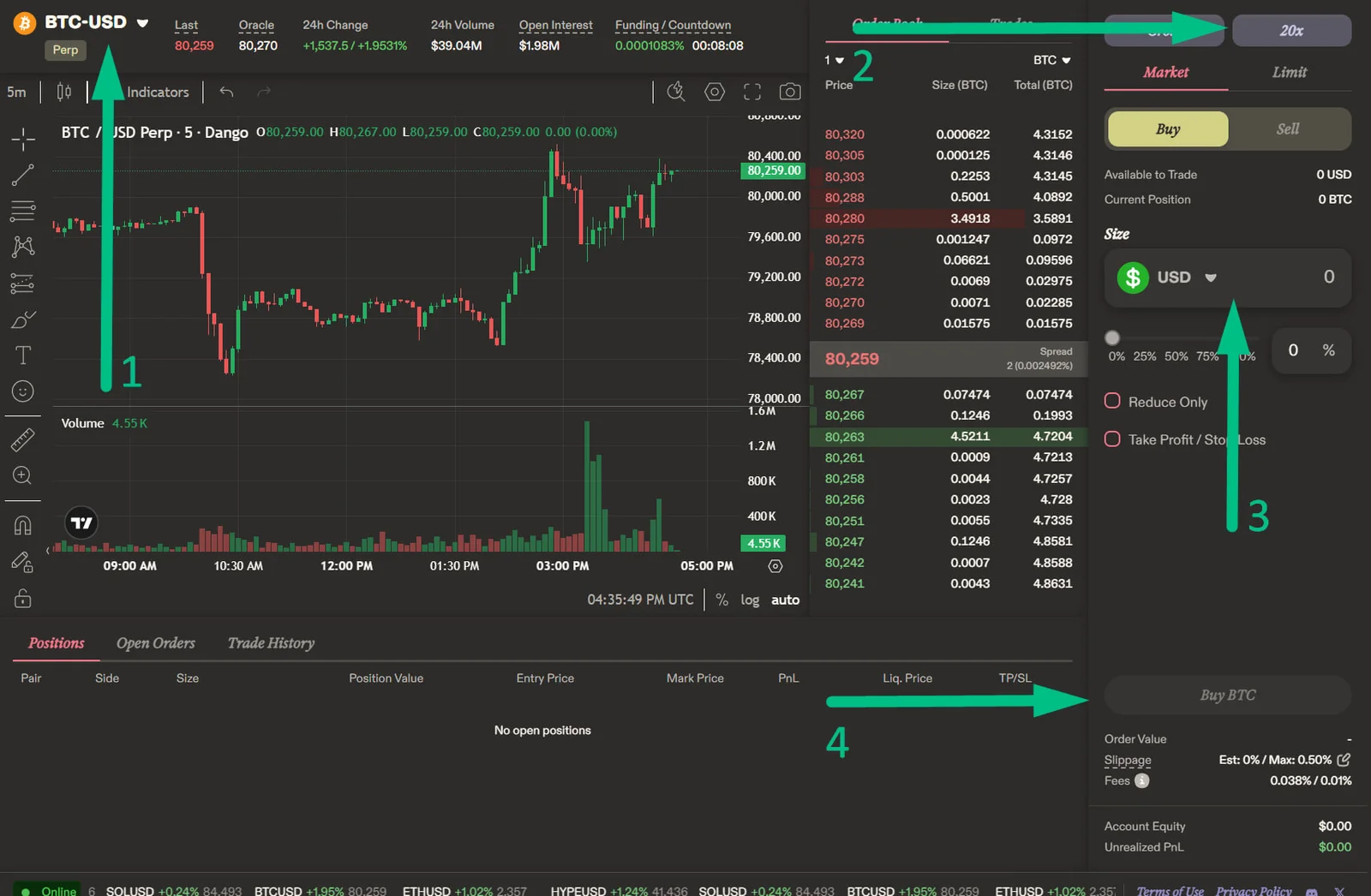Select the ruler measure tool
Image resolution: width=1371 pixels, height=896 pixels.
(x=23, y=439)
